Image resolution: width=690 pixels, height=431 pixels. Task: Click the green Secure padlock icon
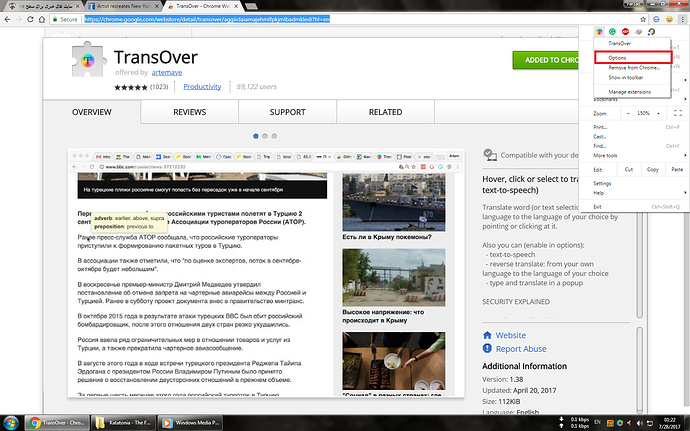[x=55, y=19]
